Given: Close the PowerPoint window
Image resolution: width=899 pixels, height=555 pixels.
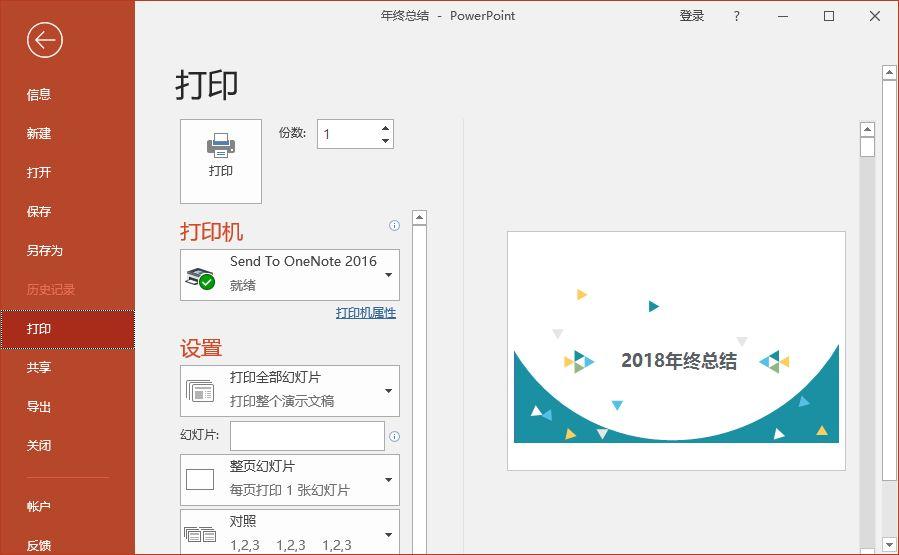Looking at the screenshot, I should coord(874,16).
